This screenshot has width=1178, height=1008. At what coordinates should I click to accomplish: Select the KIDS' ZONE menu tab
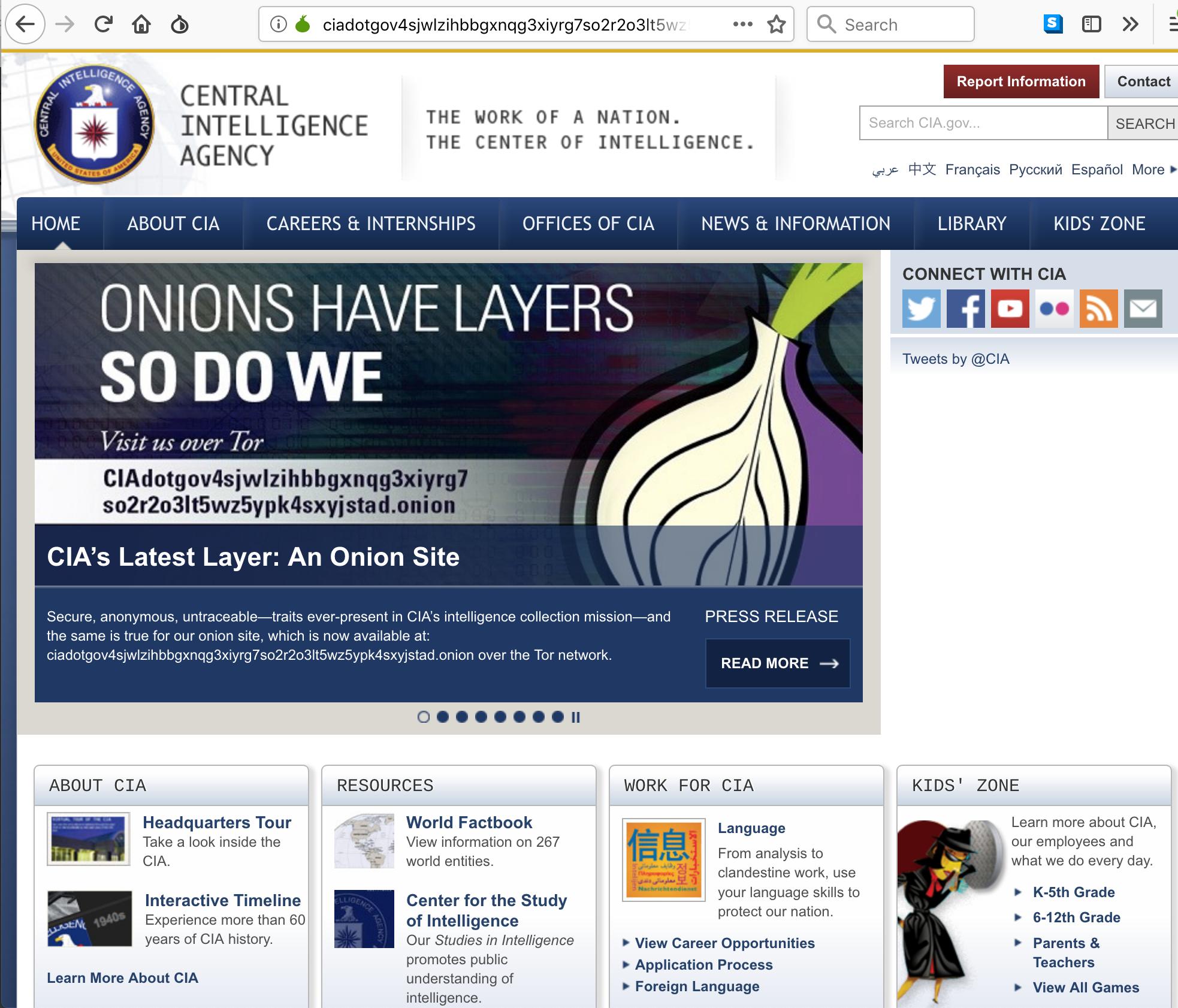coord(1098,223)
